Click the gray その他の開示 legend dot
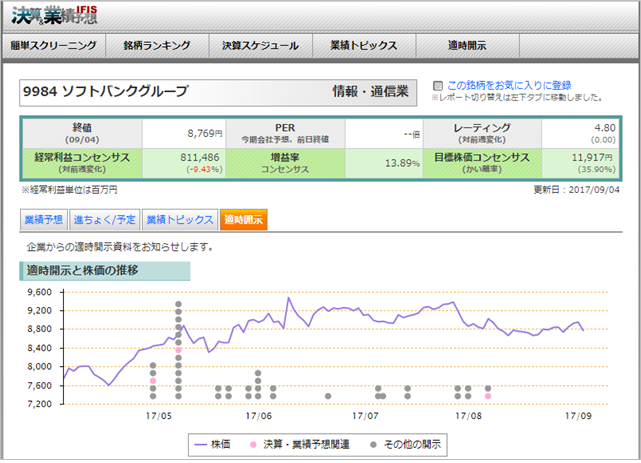The width and height of the screenshot is (641, 463). (x=370, y=442)
